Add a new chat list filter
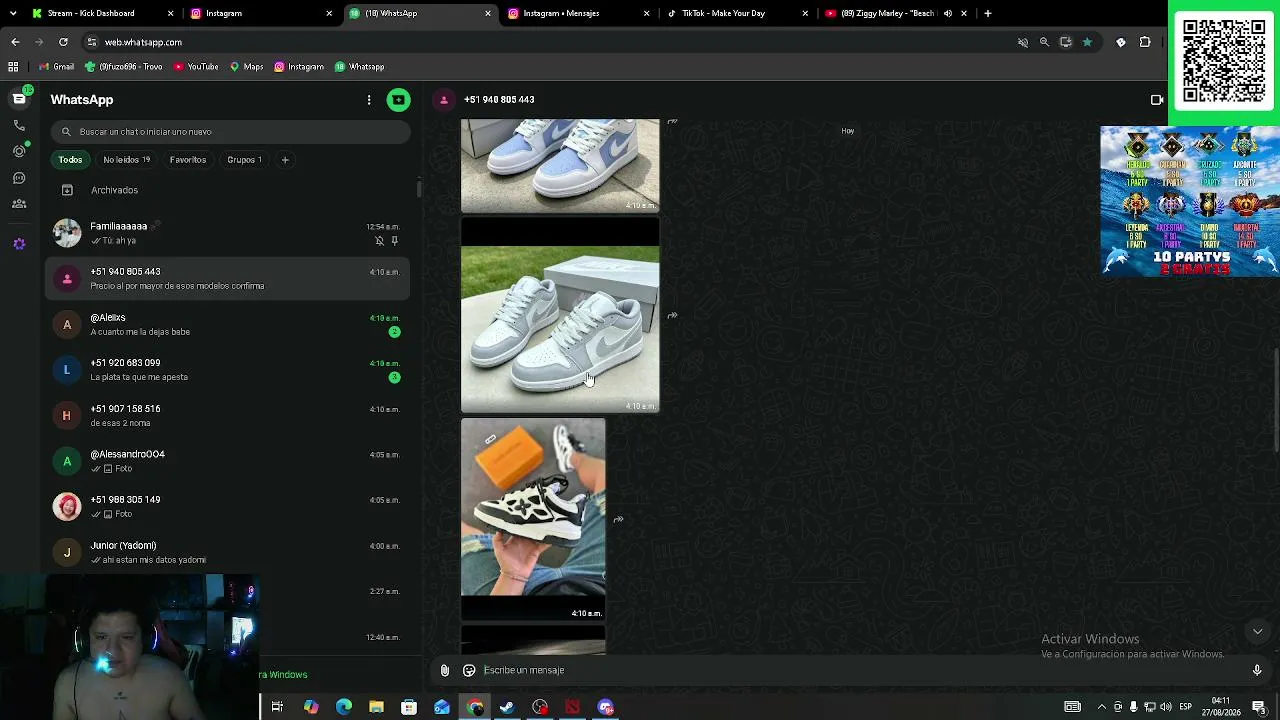Image resolution: width=1280 pixels, height=720 pixels. click(x=285, y=160)
